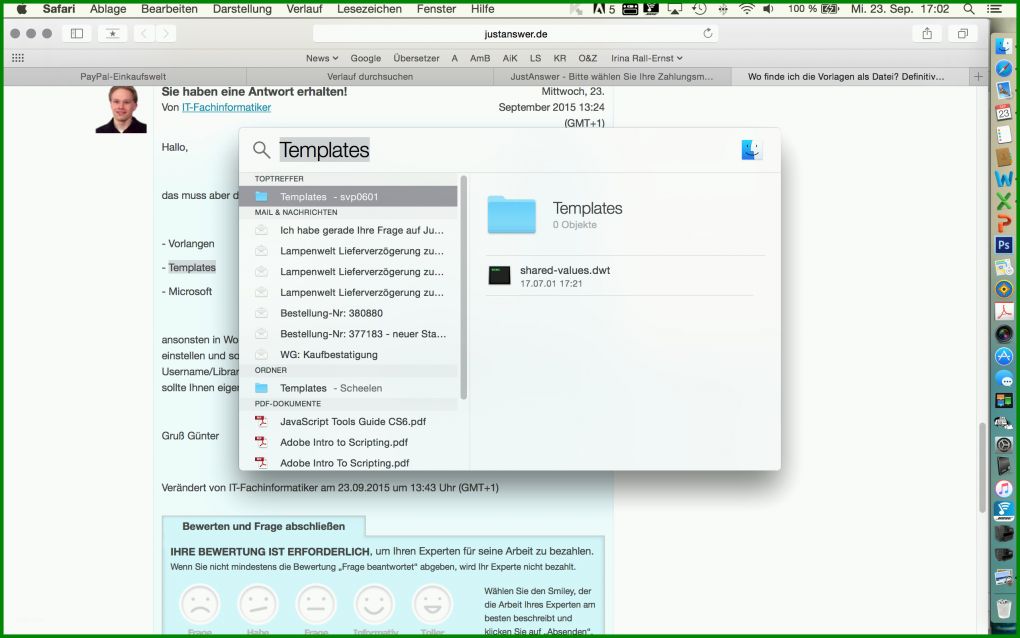This screenshot has width=1020, height=638.
Task: Switch to the JustAnswer Zahlungsmethode tab
Action: tap(611, 77)
